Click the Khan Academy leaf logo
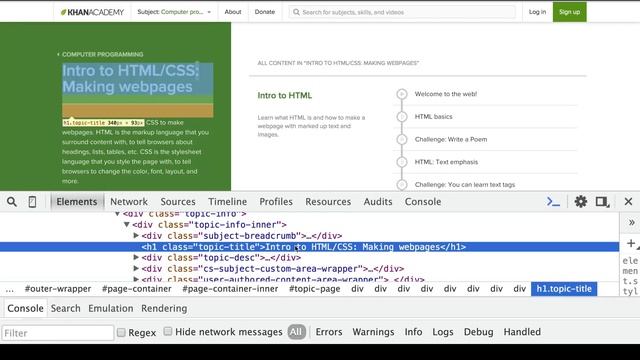The image size is (640, 360). point(63,12)
